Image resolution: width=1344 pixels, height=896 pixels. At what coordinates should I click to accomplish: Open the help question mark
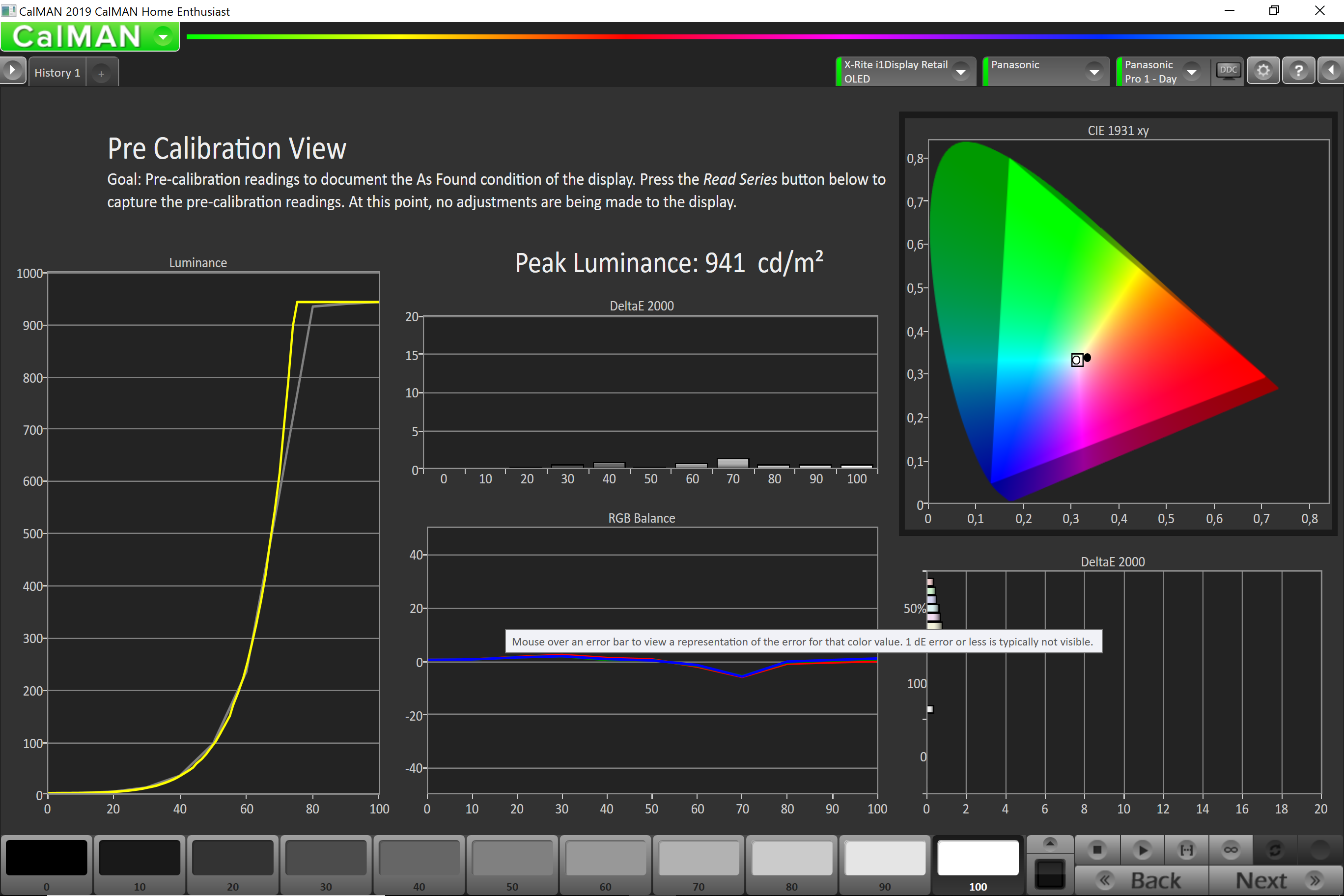[x=1298, y=71]
